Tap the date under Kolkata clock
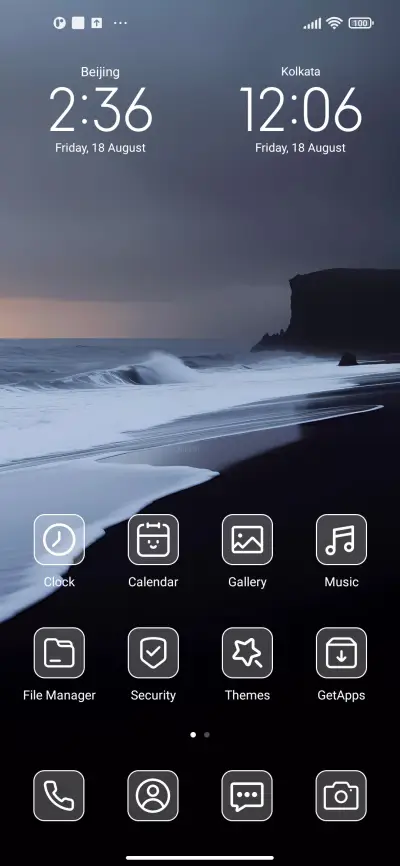Viewport: 400px width, 866px height. [301, 148]
